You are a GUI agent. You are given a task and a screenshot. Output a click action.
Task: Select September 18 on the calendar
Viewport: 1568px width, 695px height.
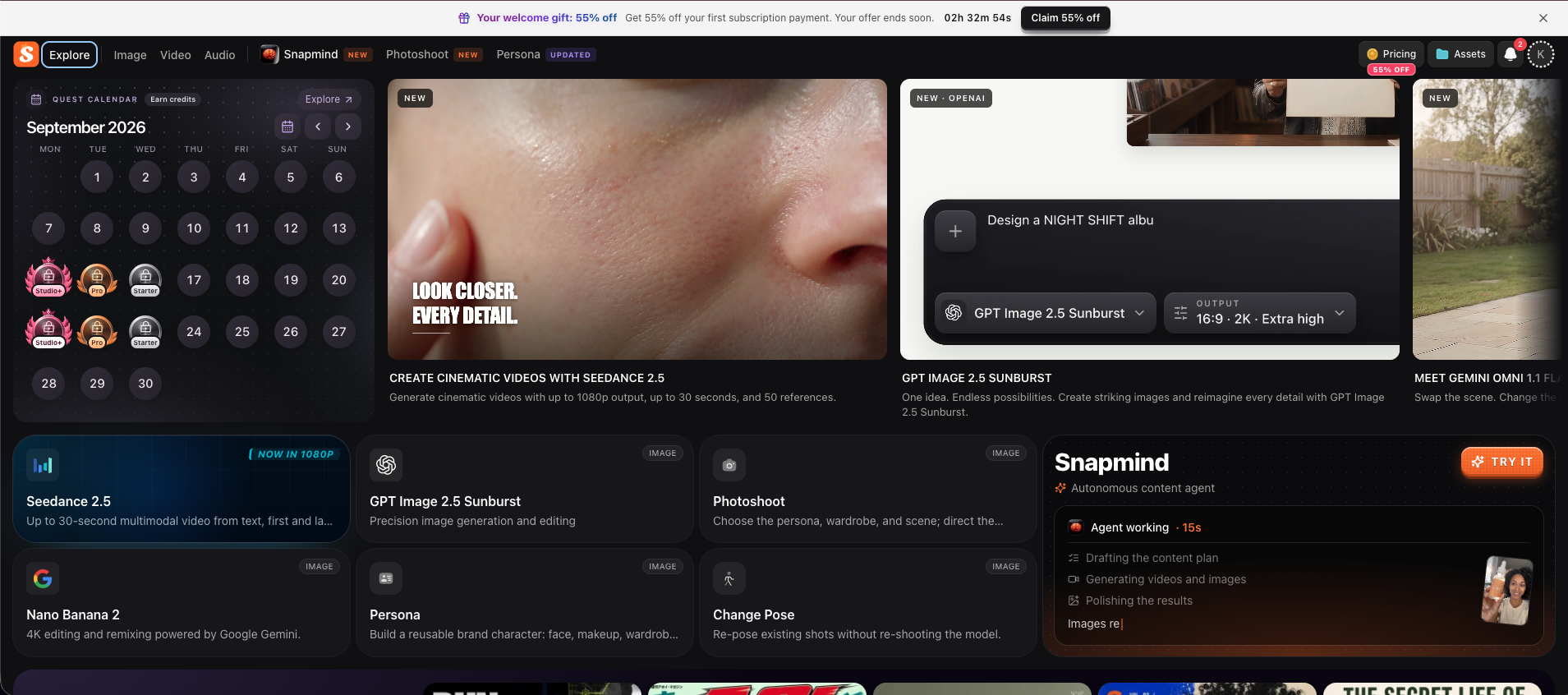coord(242,280)
